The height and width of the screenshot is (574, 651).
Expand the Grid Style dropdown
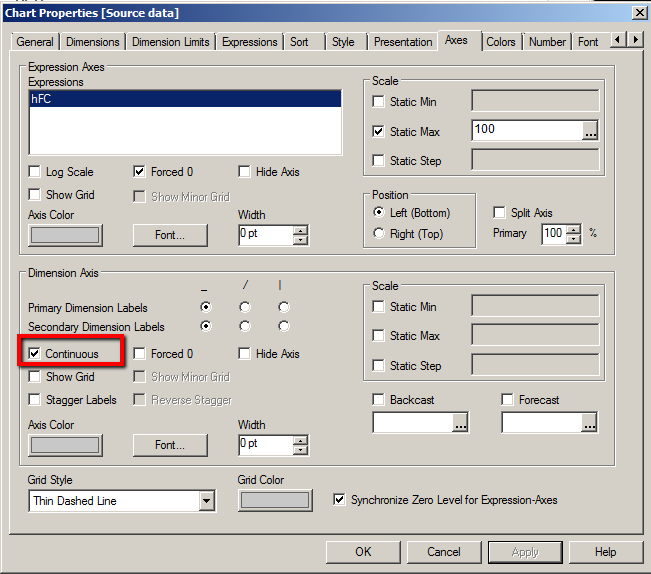[206, 501]
